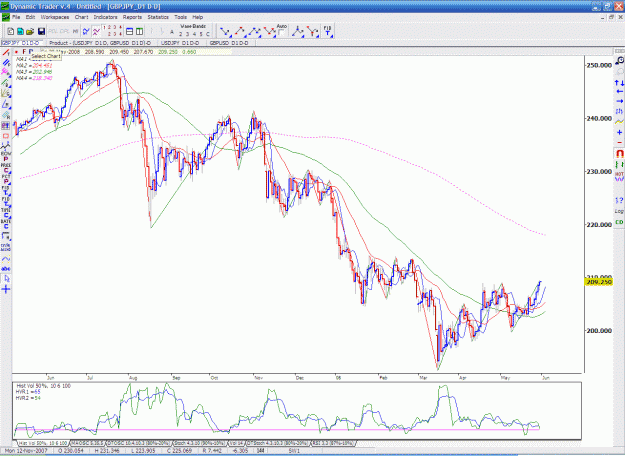Click the new chart document icon
This screenshot has height=456, width=625.
[11, 31]
